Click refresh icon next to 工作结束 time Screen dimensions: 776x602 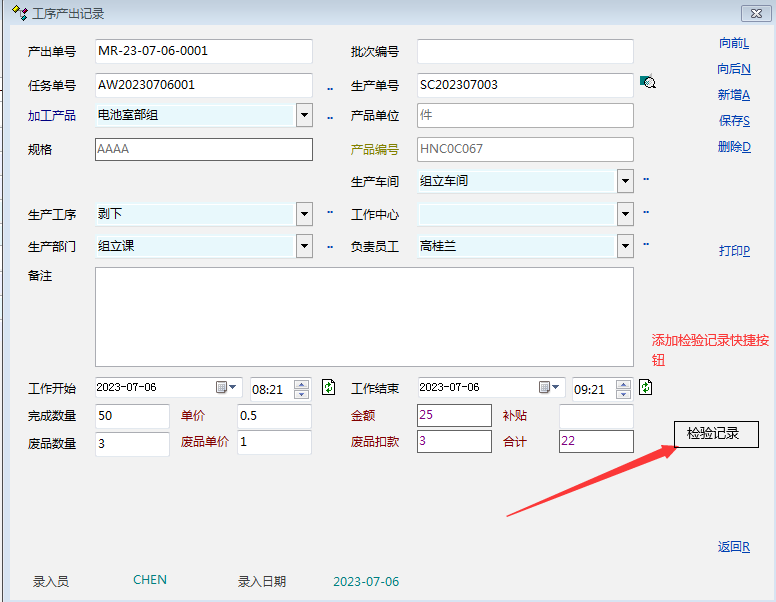(646, 387)
